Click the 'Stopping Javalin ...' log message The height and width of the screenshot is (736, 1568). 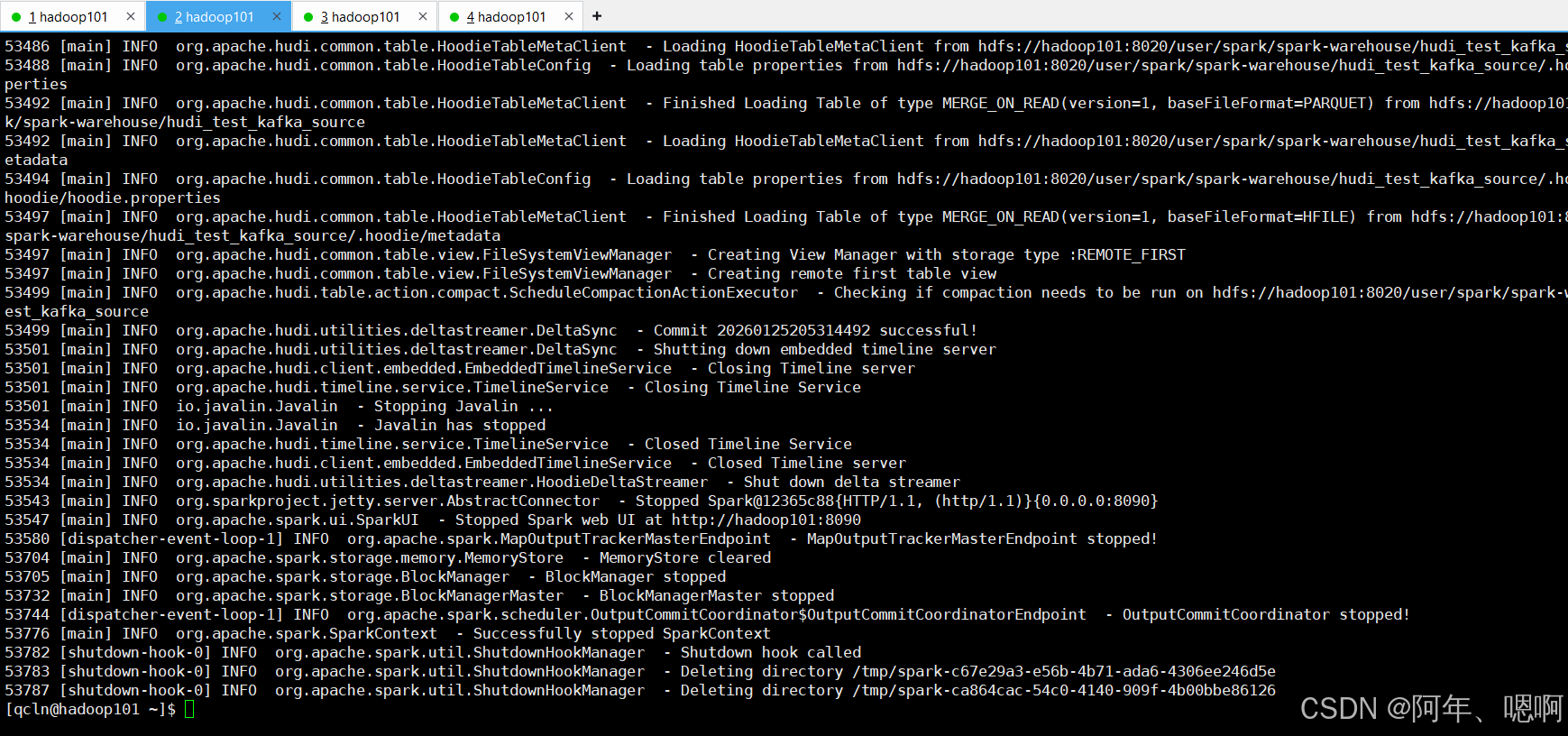464,406
